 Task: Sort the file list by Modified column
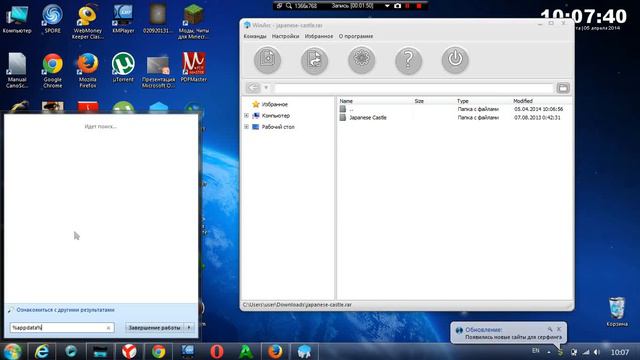click(x=523, y=101)
